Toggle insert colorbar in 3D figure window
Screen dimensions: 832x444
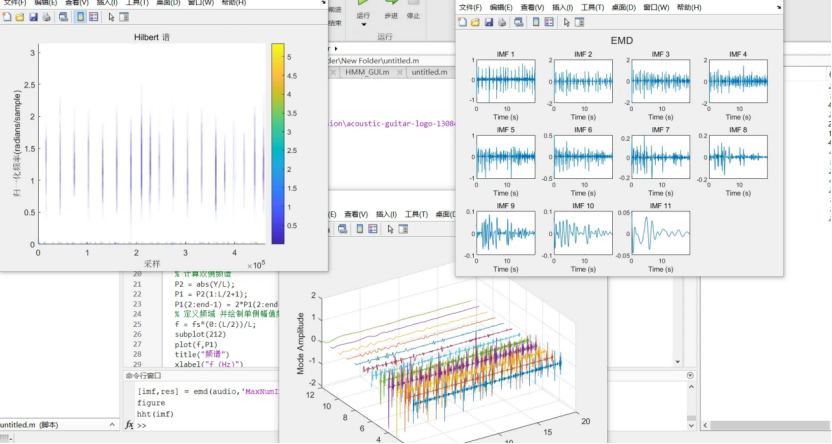tap(360, 229)
